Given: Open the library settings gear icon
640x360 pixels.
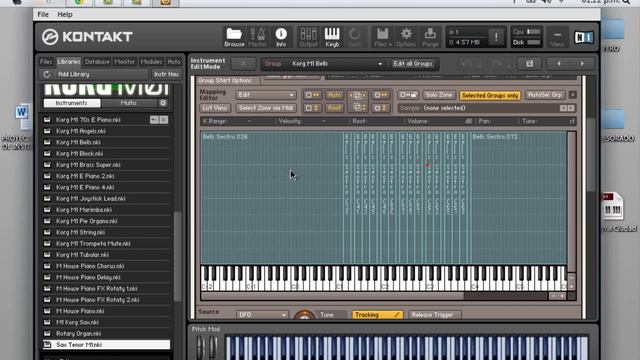Looking at the screenshot, I should pyautogui.click(x=163, y=103).
